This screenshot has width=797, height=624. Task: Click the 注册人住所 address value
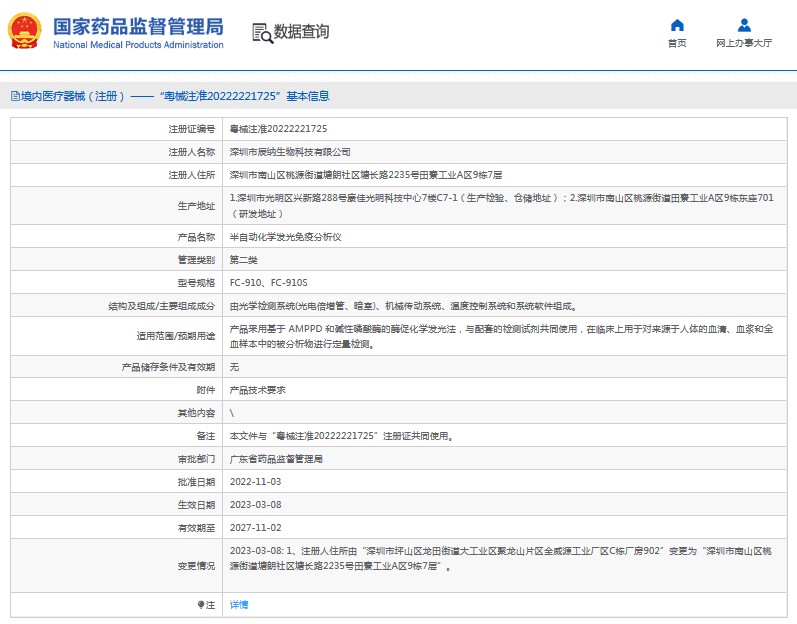pos(365,175)
